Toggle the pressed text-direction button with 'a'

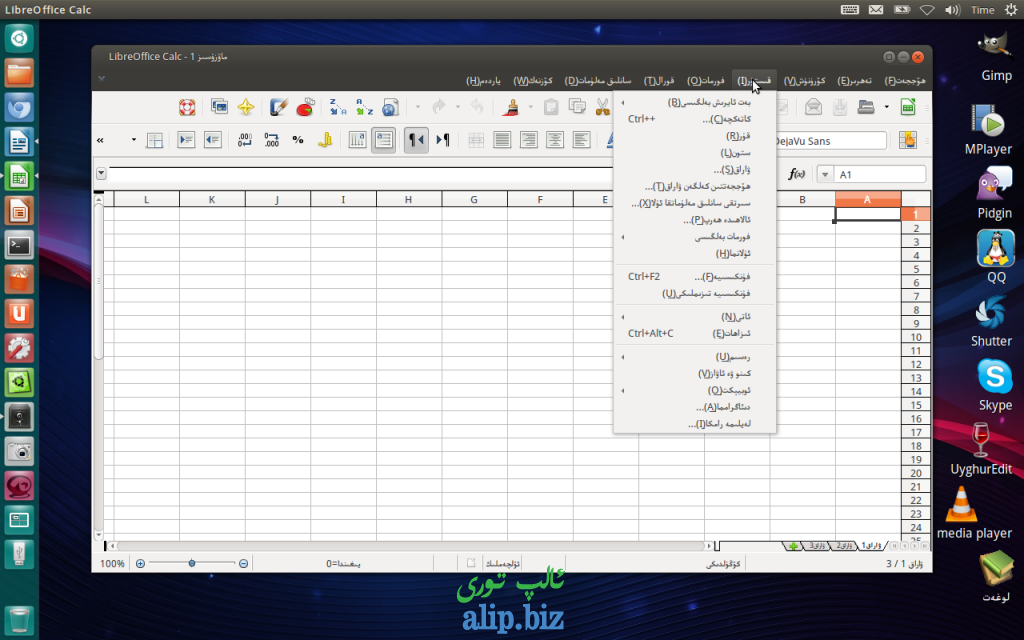(383, 140)
